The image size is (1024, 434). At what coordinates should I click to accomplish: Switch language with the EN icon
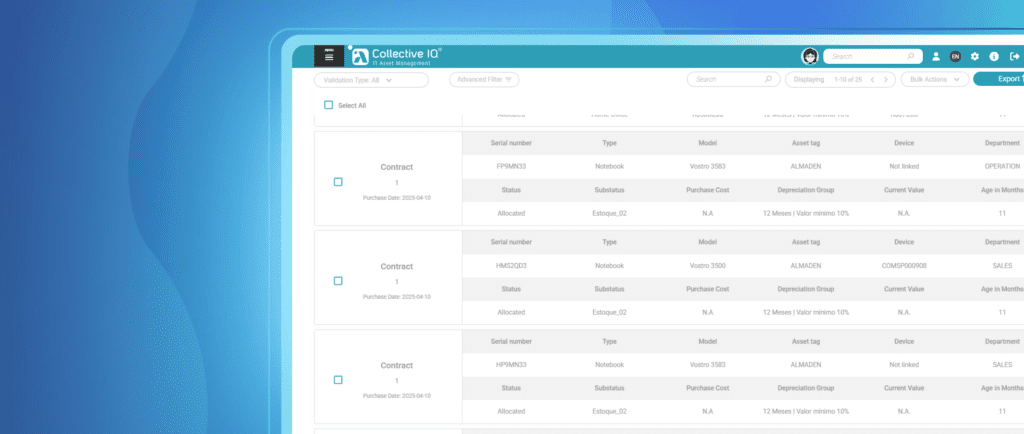tap(955, 57)
